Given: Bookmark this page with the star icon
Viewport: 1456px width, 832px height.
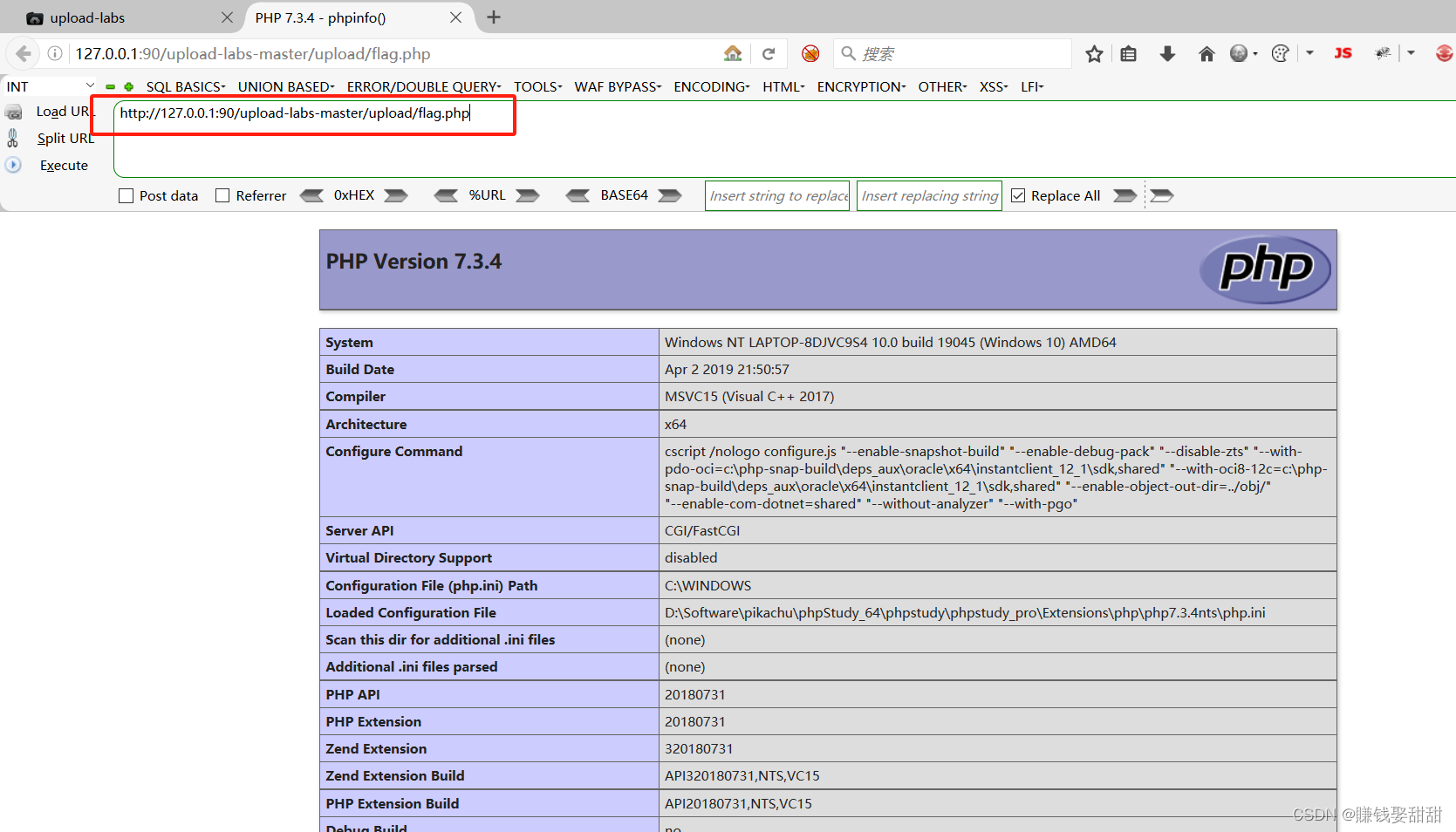Looking at the screenshot, I should 1094,54.
